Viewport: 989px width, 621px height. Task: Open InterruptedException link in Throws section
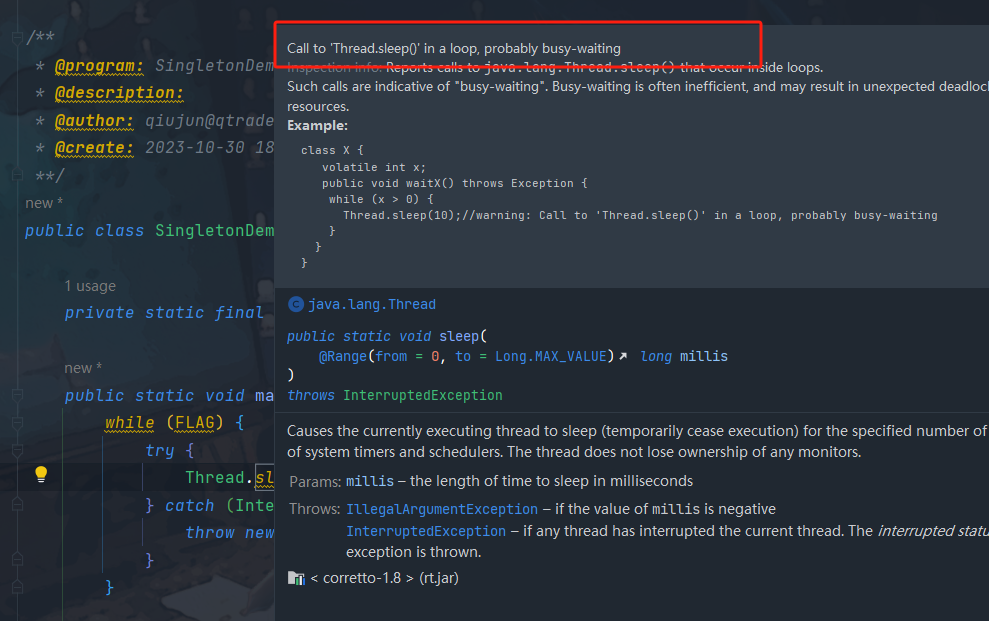[x=426, y=531]
